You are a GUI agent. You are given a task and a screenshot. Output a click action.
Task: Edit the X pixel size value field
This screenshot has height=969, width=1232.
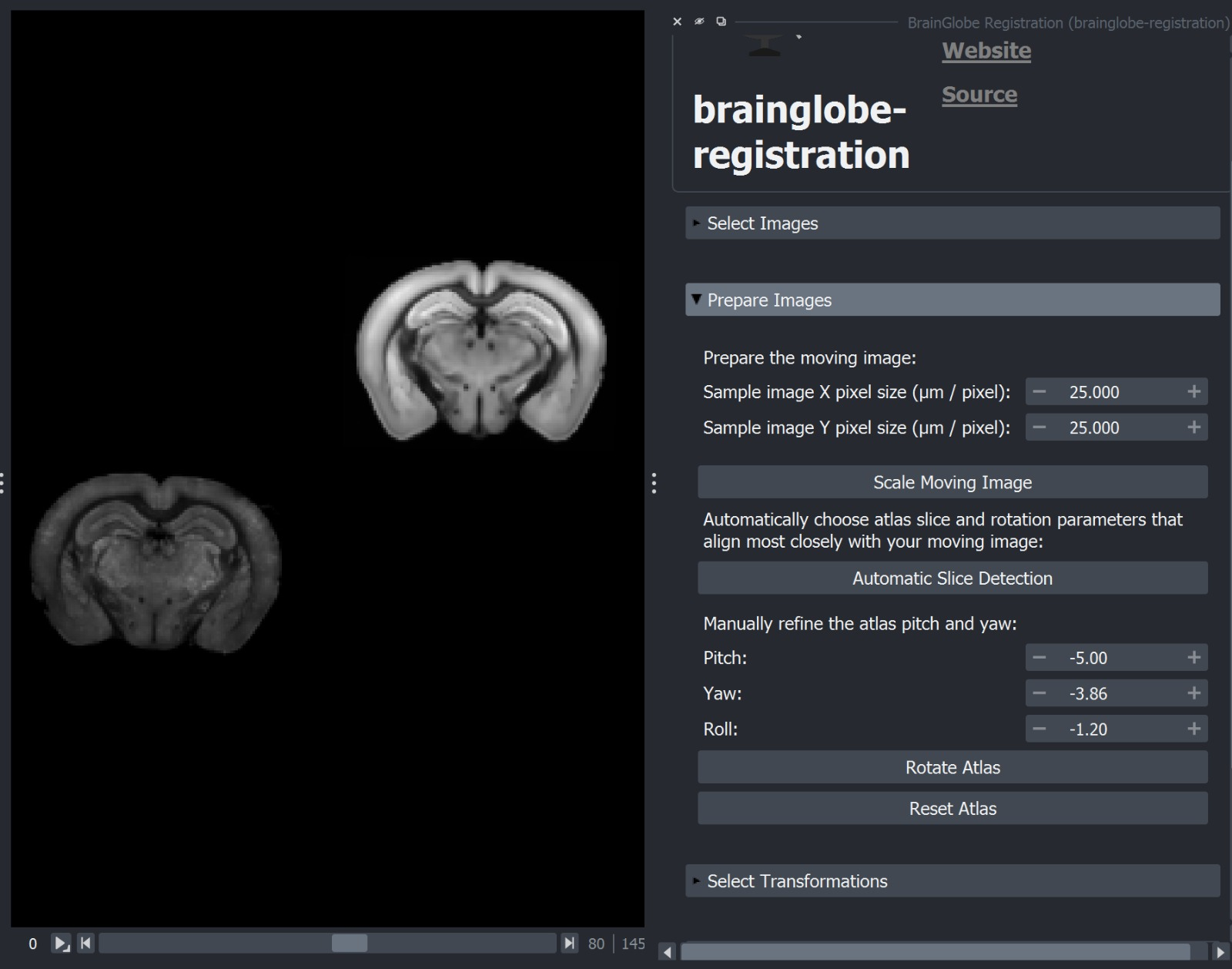[1116, 392]
